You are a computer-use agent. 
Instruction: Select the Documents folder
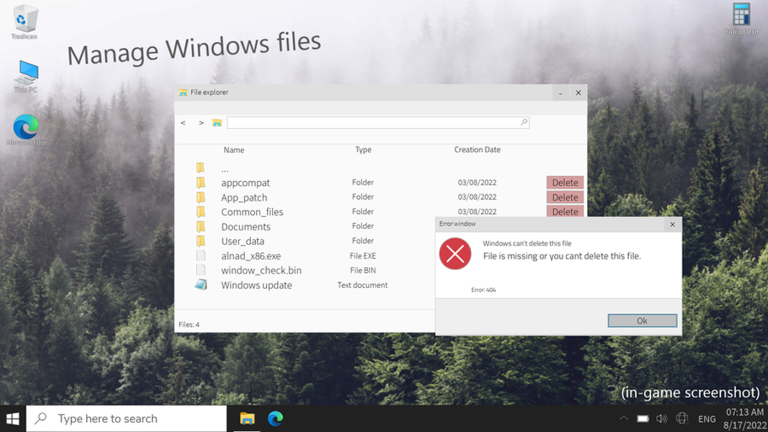click(x=245, y=226)
